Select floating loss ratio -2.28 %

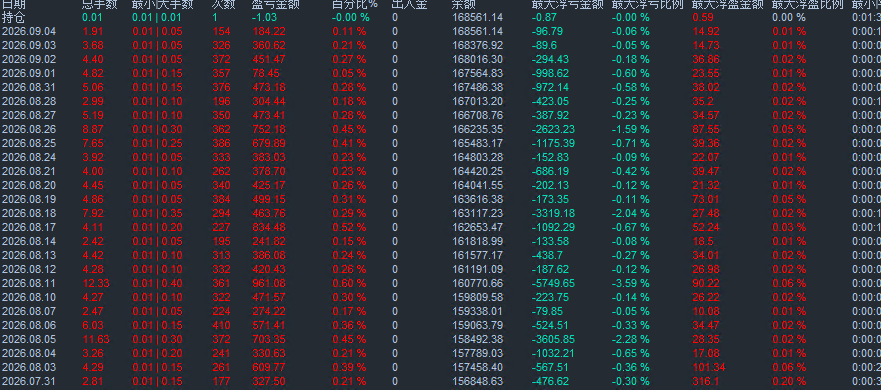point(630,339)
